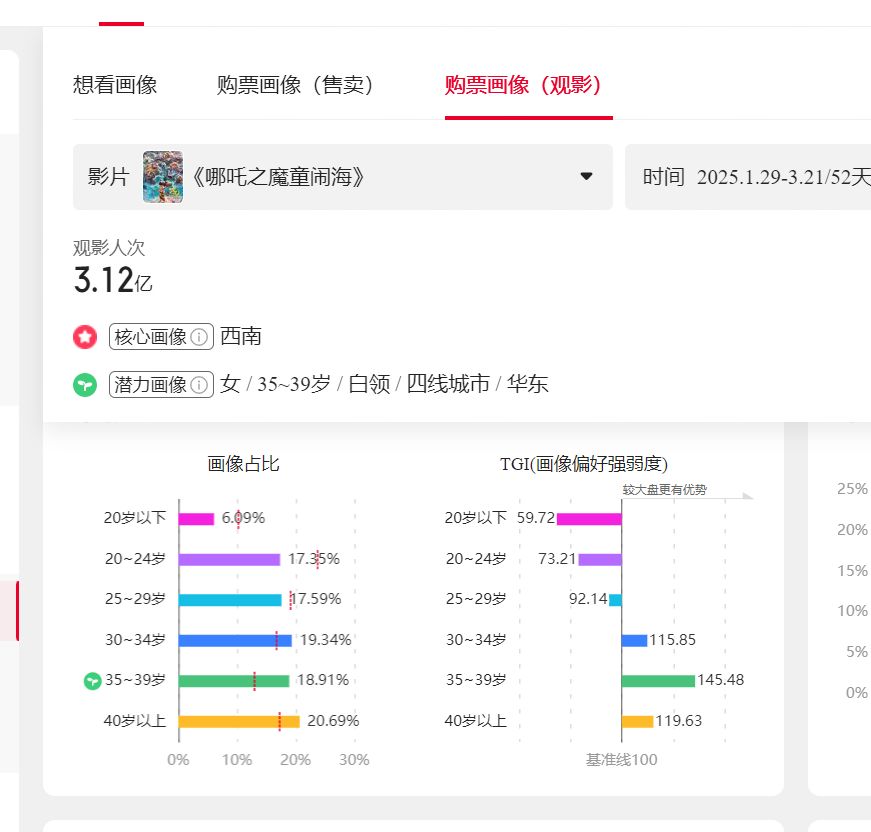Click the green 35~39岁 TGI bar
871x832 pixels.
[658, 681]
